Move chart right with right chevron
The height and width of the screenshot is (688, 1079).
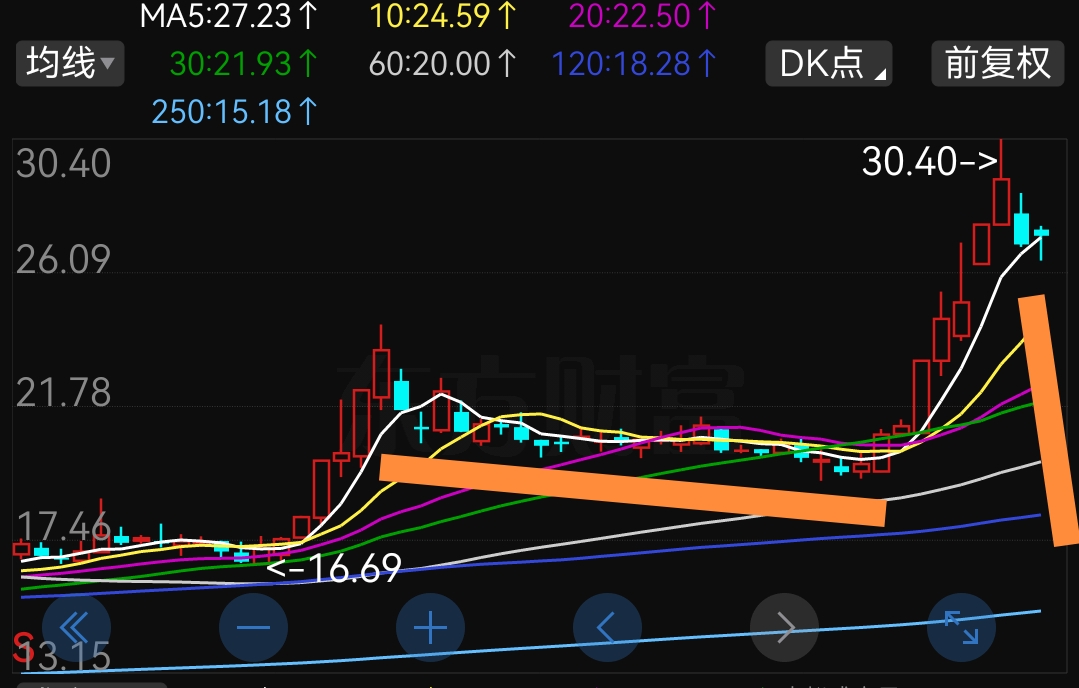(x=784, y=627)
